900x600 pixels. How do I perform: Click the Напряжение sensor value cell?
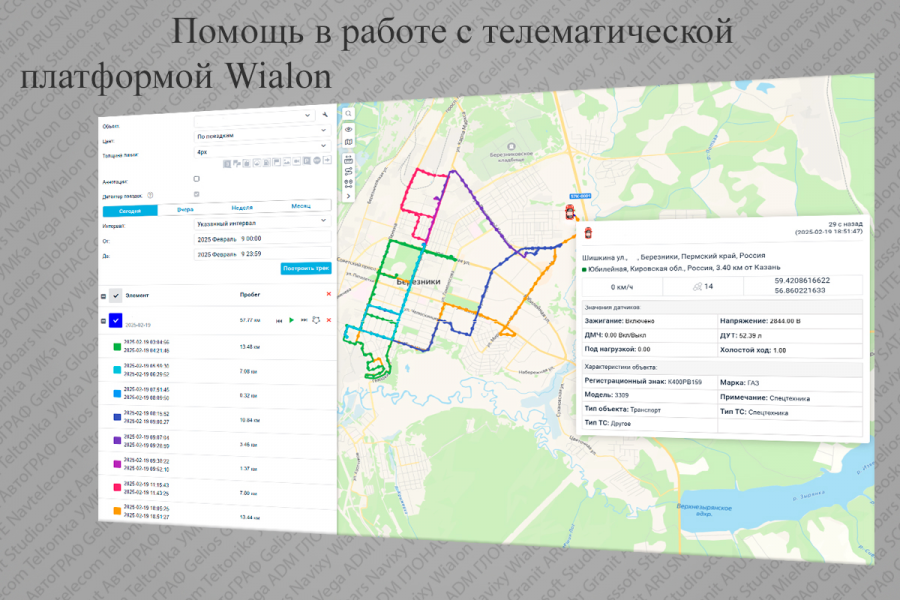pyautogui.click(x=790, y=321)
